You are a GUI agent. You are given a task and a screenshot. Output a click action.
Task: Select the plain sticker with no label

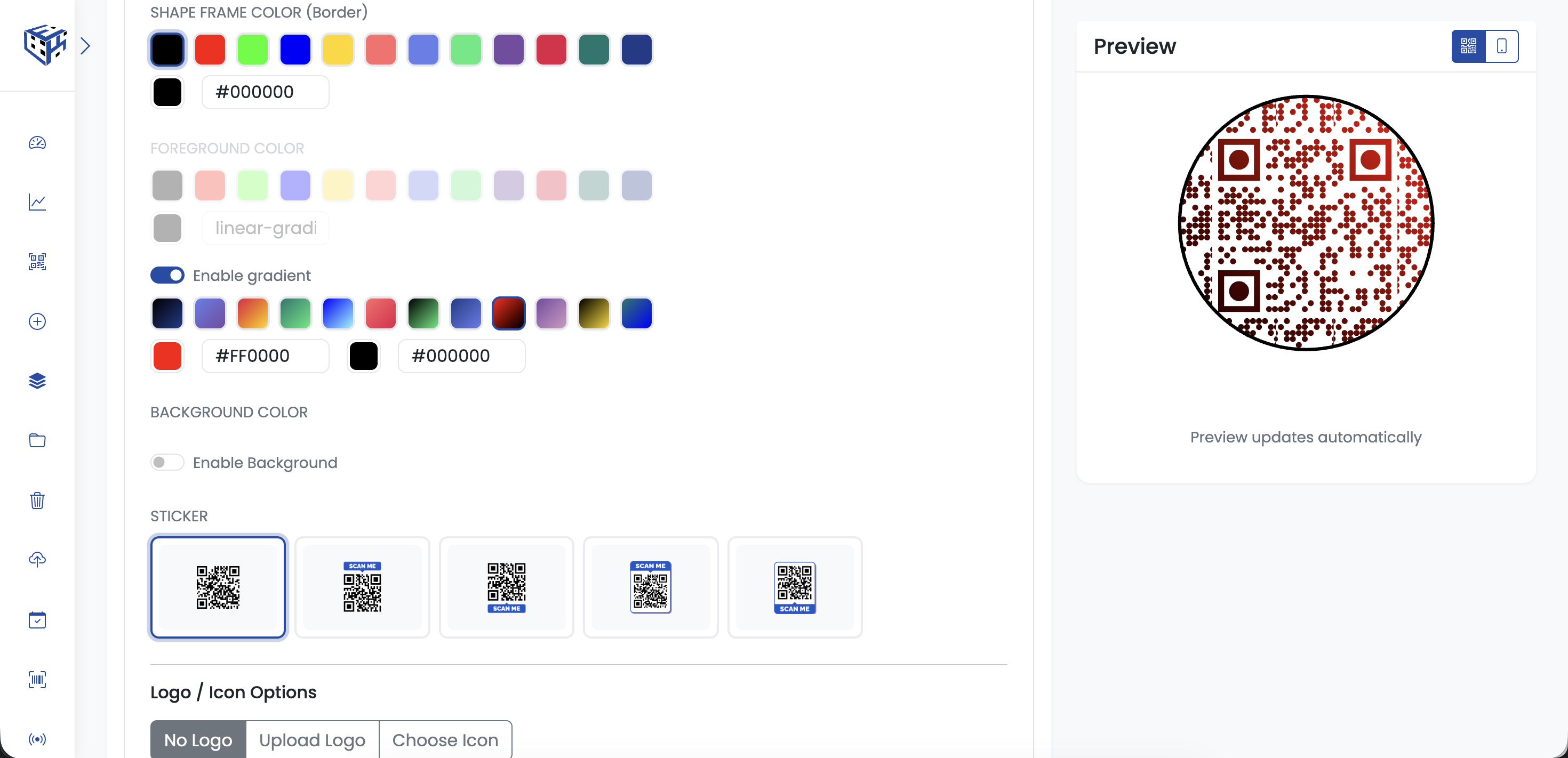coord(218,587)
